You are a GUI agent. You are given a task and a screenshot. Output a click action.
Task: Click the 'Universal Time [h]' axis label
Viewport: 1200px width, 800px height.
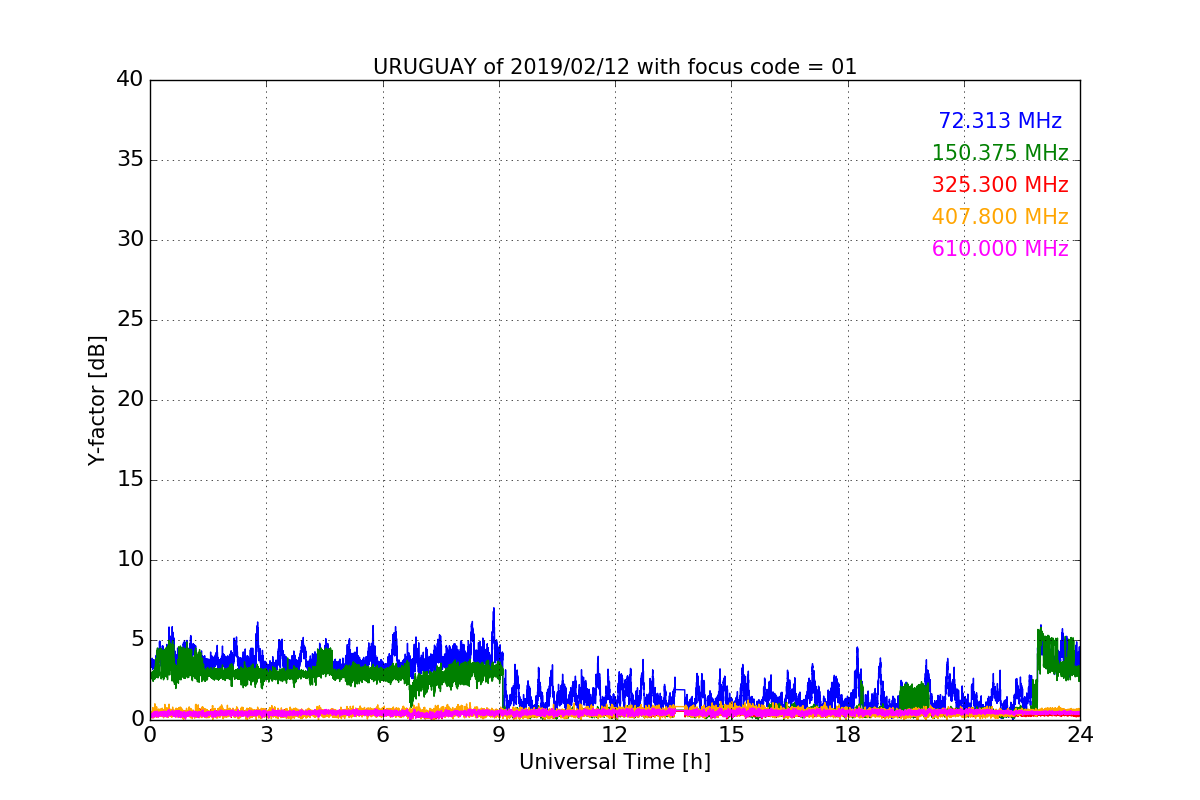(x=615, y=762)
